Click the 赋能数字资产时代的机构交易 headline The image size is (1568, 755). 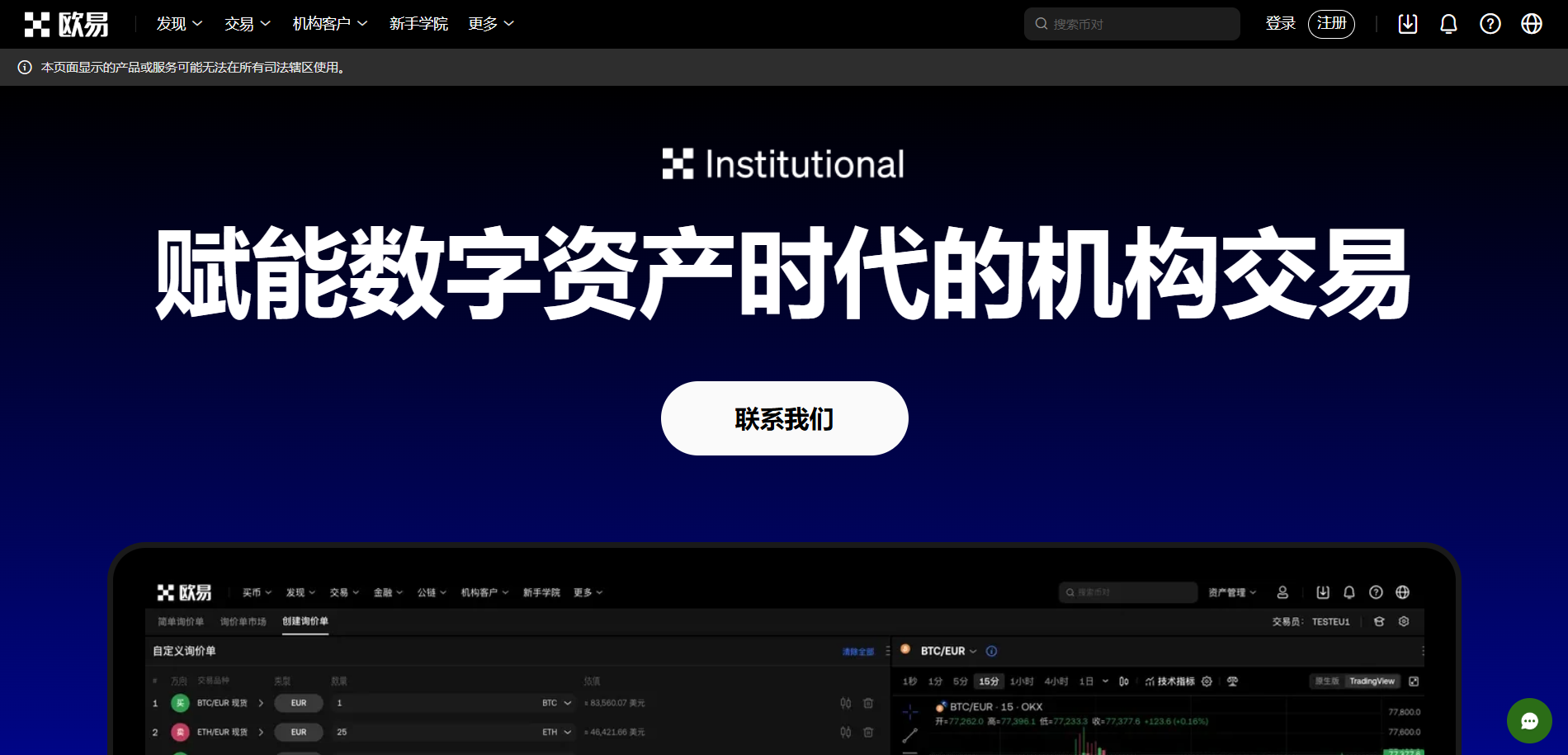(783, 273)
